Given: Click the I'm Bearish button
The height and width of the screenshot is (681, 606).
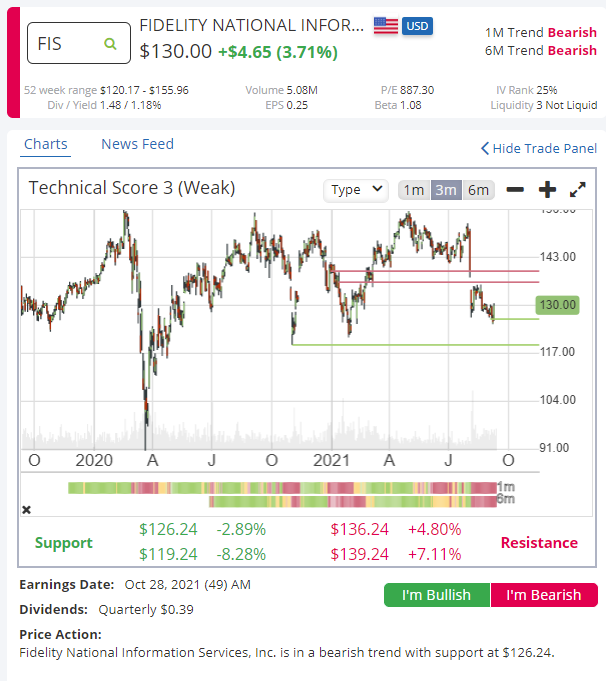Looking at the screenshot, I should click(544, 595).
